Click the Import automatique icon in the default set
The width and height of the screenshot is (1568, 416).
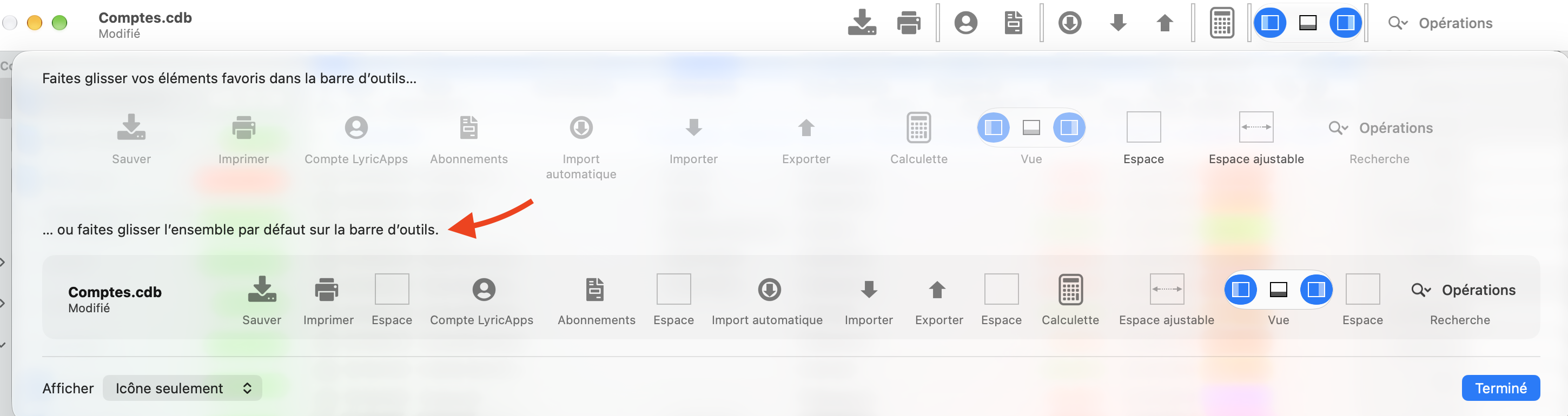point(769,290)
